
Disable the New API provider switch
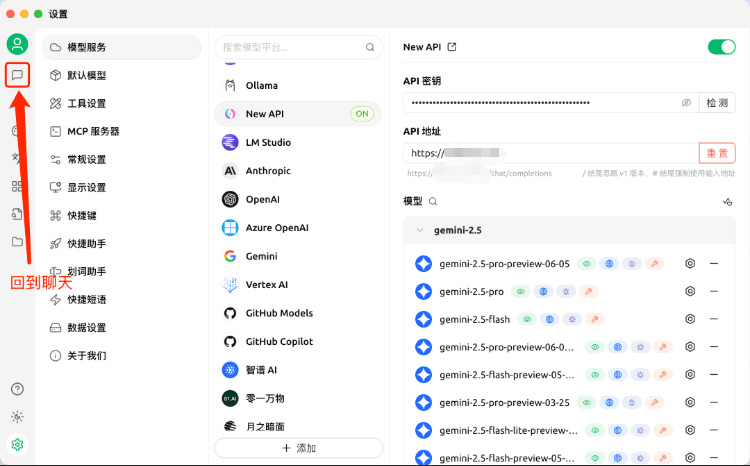point(721,47)
